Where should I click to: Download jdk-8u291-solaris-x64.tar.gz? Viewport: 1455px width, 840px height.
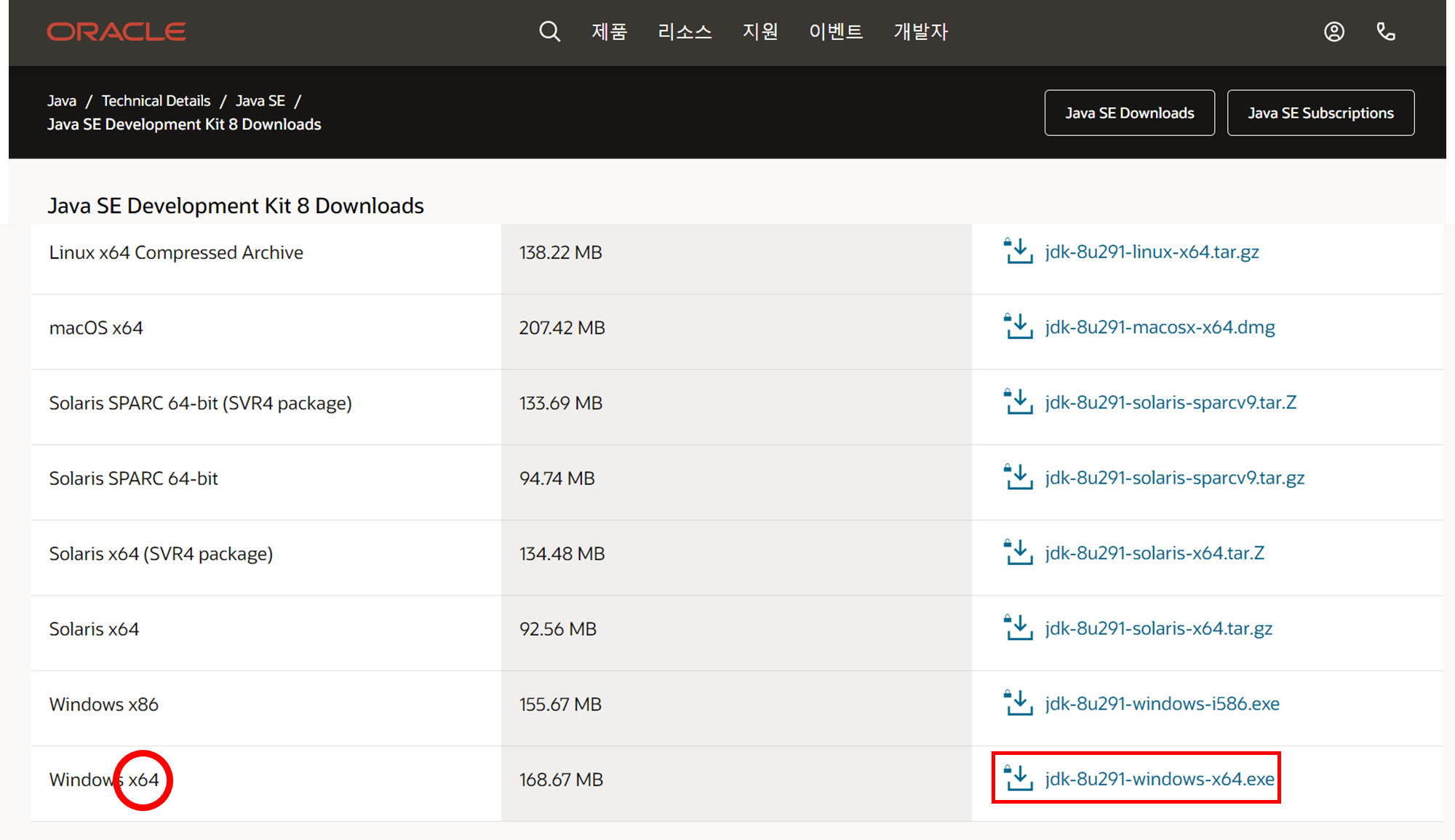[1158, 628]
